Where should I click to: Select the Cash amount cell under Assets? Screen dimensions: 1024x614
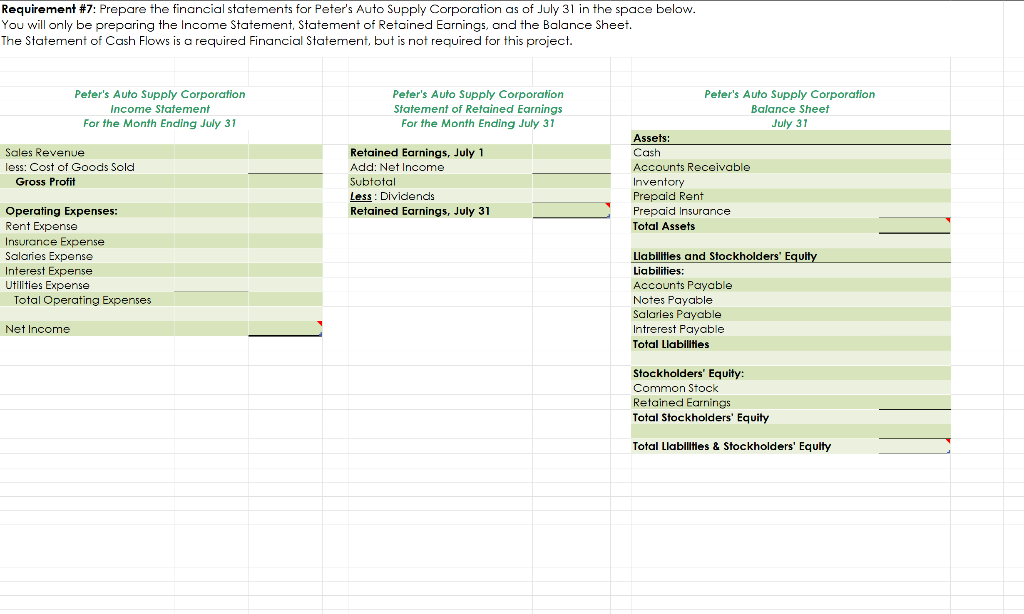tap(914, 152)
